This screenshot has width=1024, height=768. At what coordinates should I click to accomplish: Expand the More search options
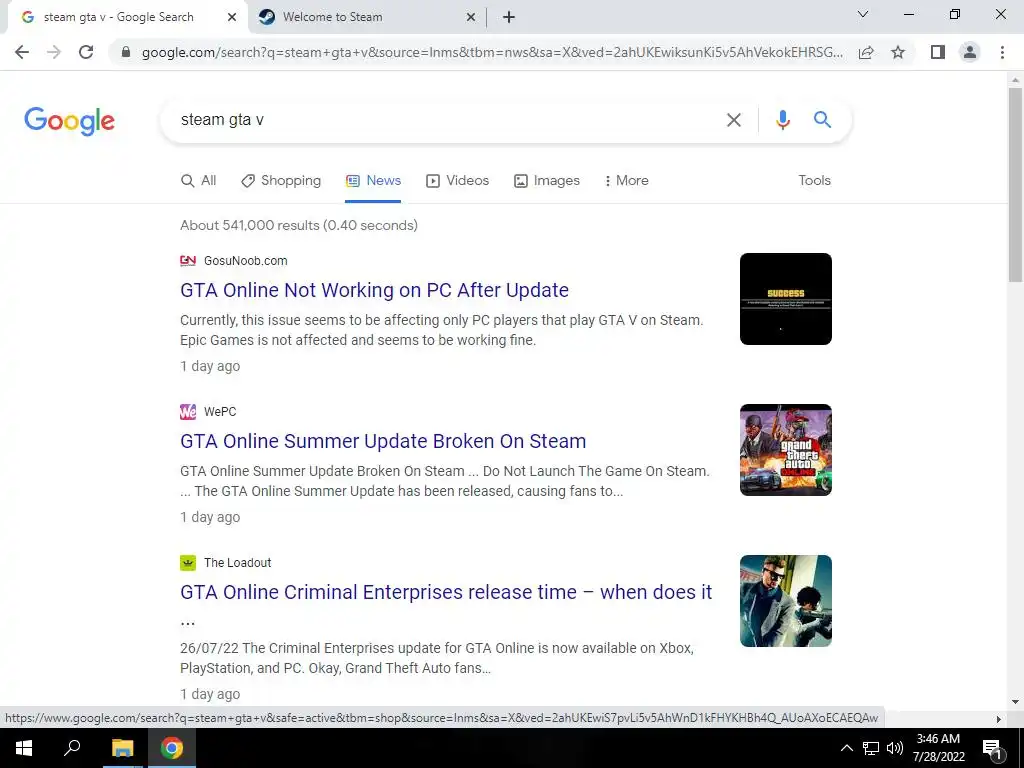click(626, 181)
